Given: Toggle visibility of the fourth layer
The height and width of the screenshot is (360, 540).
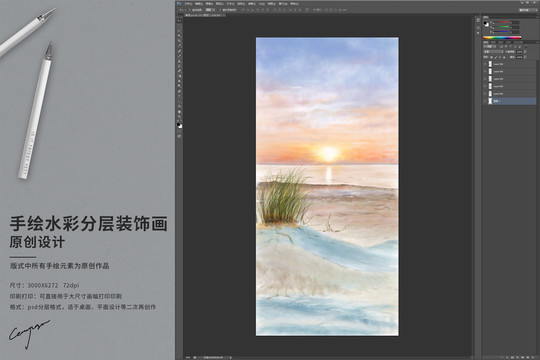Looking at the screenshot, I should [x=485, y=86].
